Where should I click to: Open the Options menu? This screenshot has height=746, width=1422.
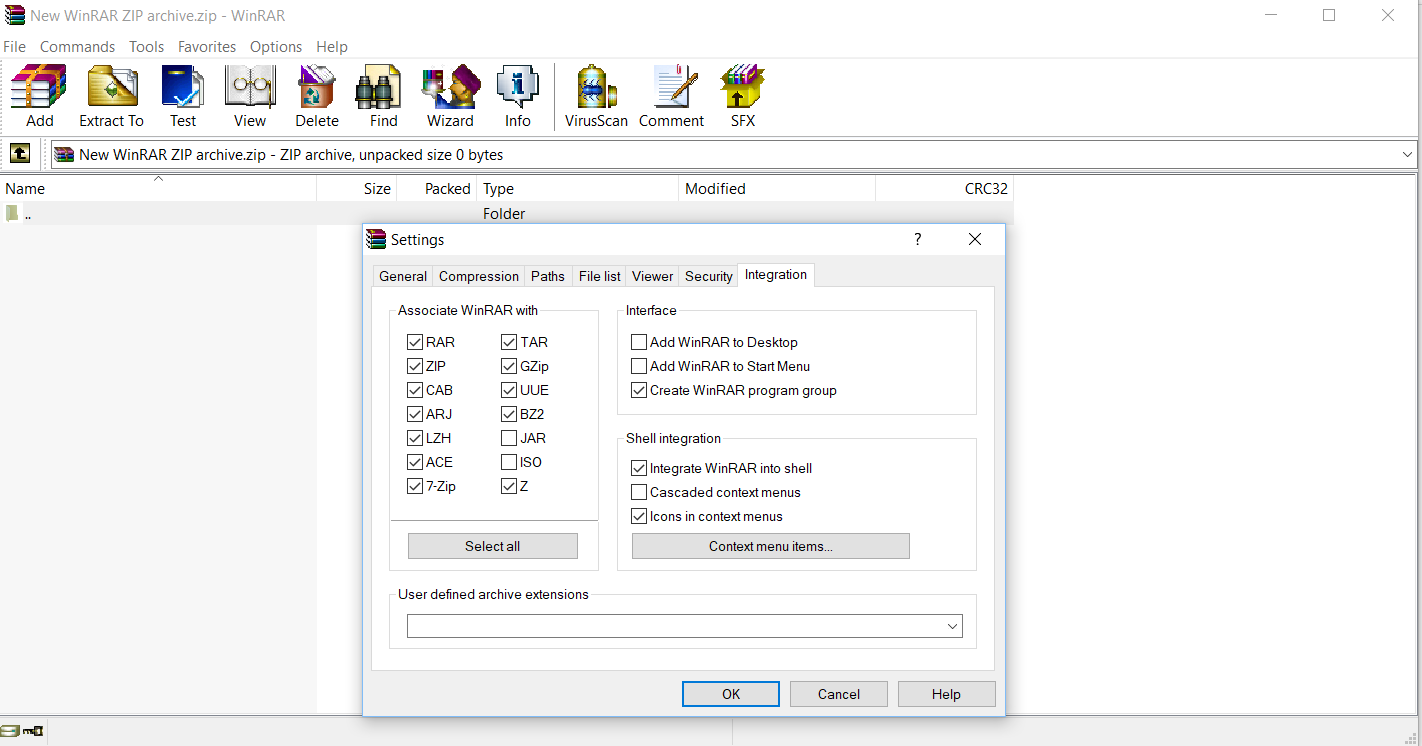coord(276,46)
